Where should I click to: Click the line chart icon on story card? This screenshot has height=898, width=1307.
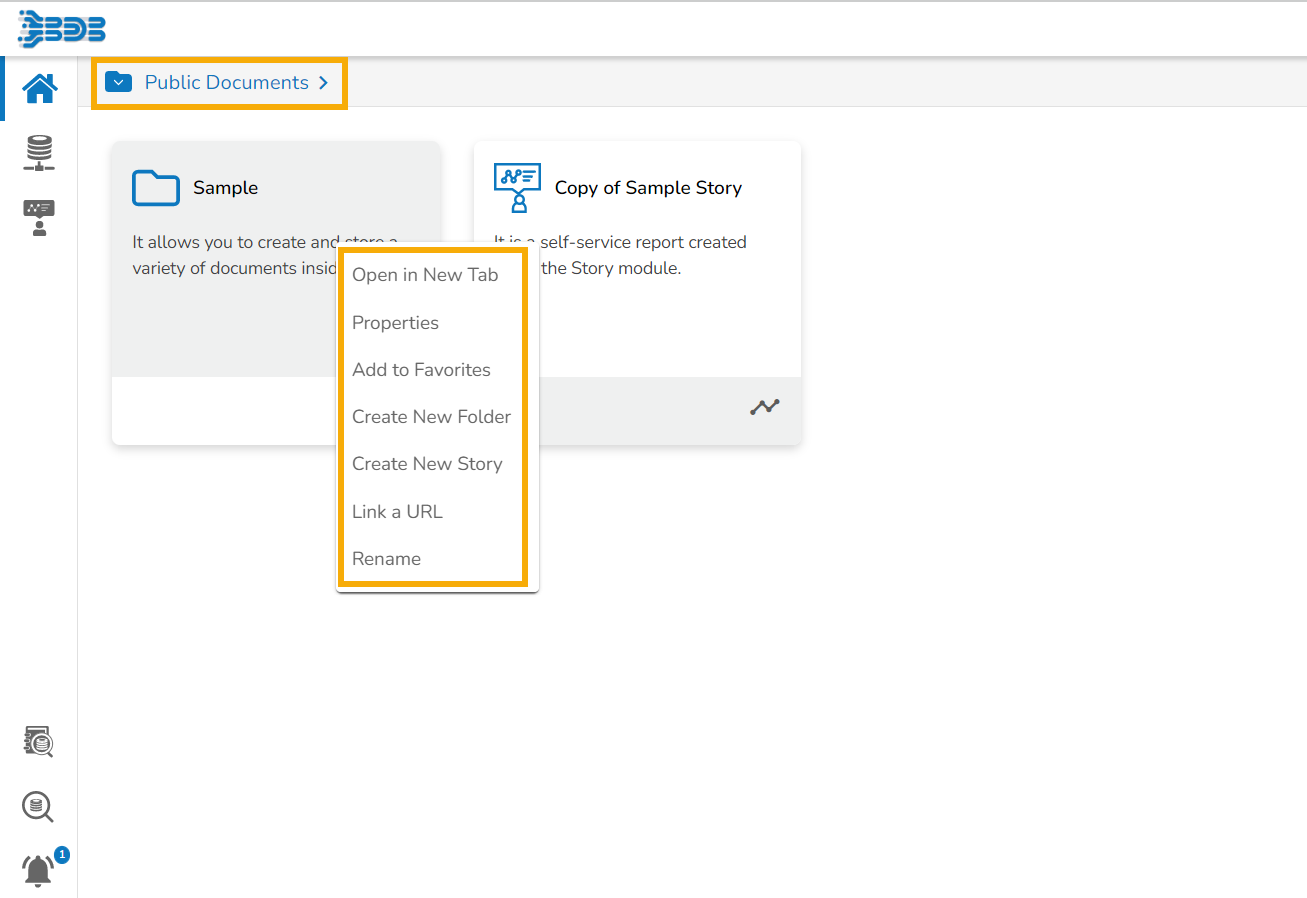(765, 407)
